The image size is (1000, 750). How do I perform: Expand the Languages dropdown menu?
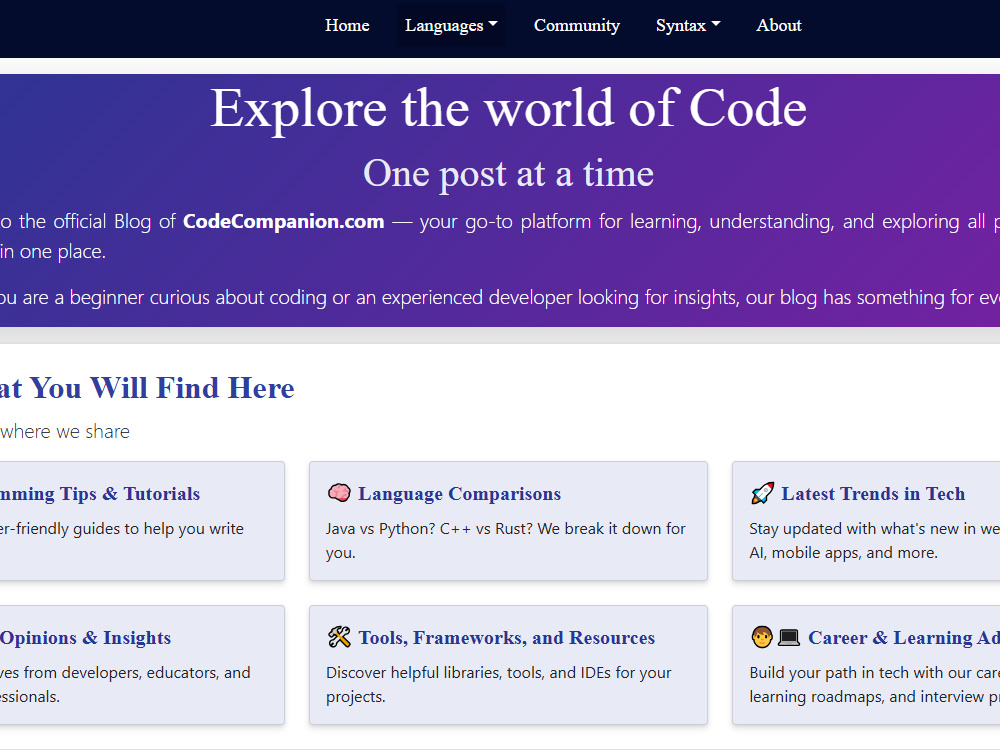pyautogui.click(x=451, y=26)
